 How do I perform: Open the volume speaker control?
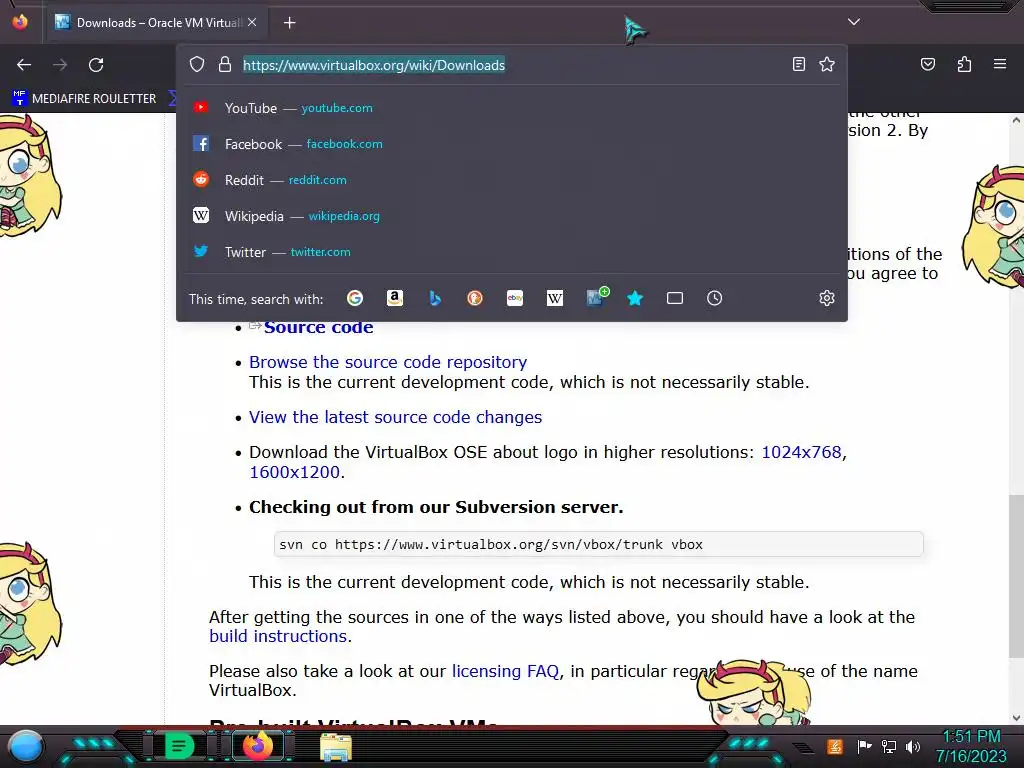913,746
